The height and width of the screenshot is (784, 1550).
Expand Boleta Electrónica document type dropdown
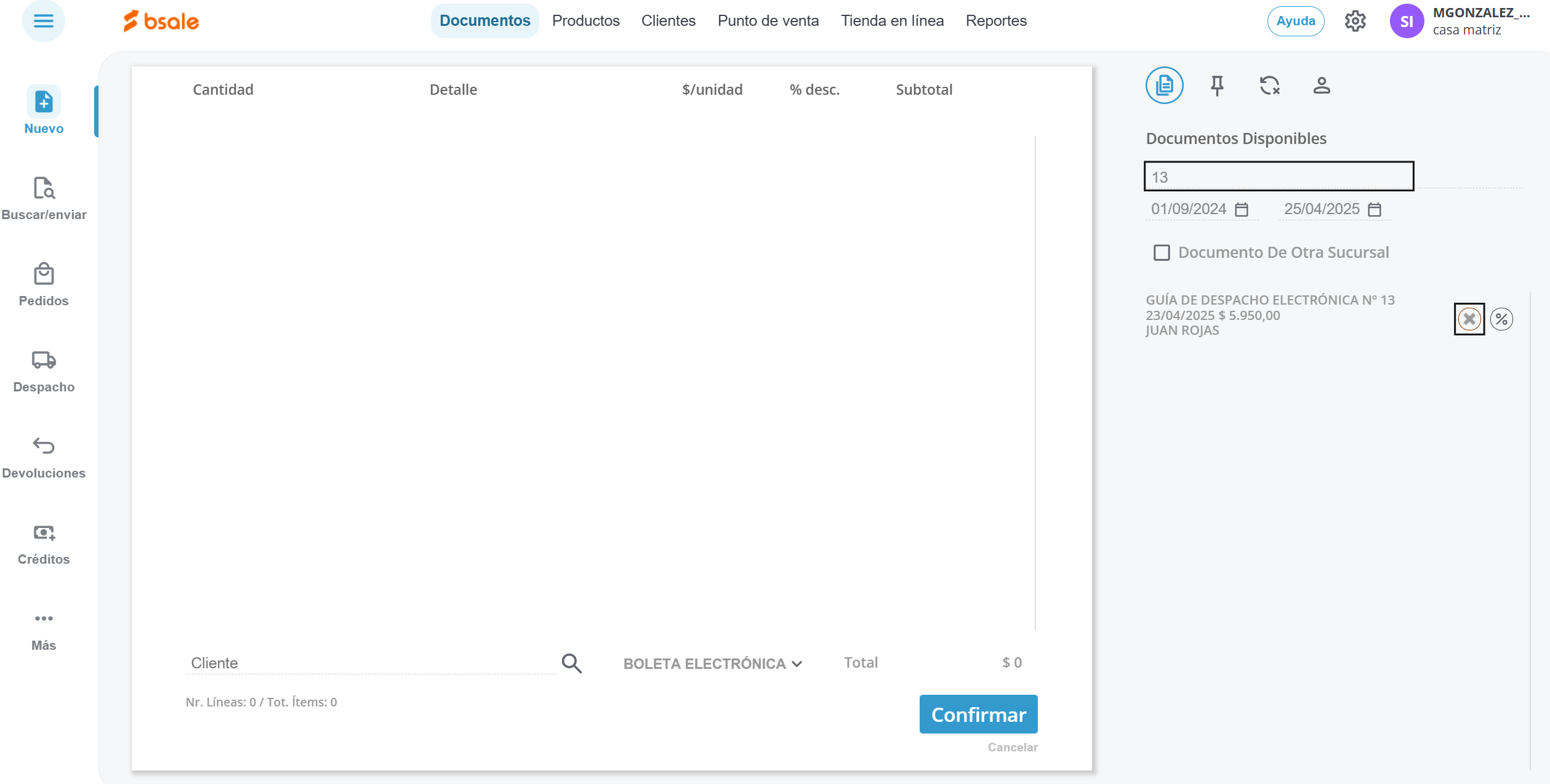point(713,663)
